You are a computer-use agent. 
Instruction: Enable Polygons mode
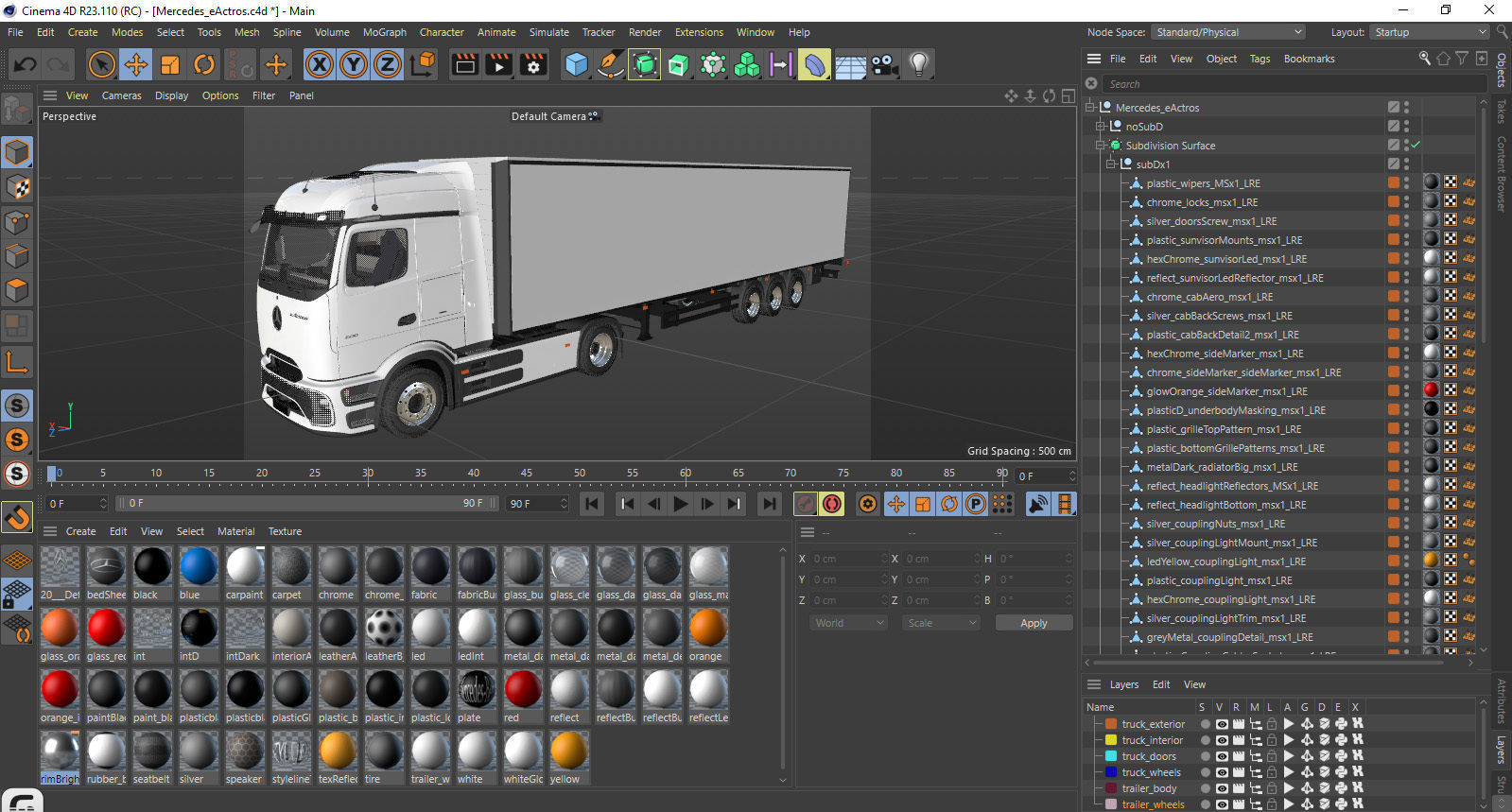[x=17, y=290]
